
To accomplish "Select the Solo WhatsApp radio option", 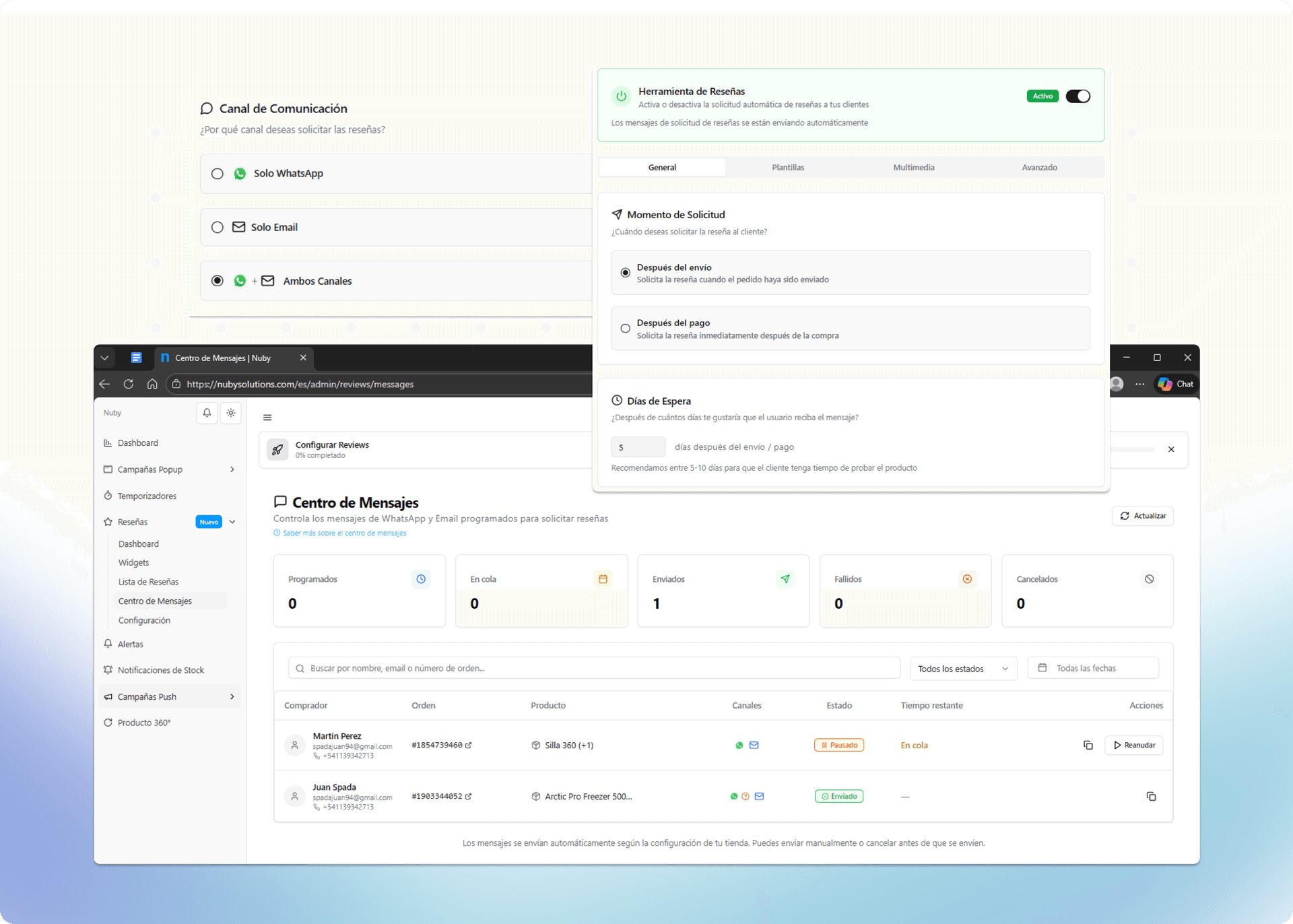I will 218,174.
